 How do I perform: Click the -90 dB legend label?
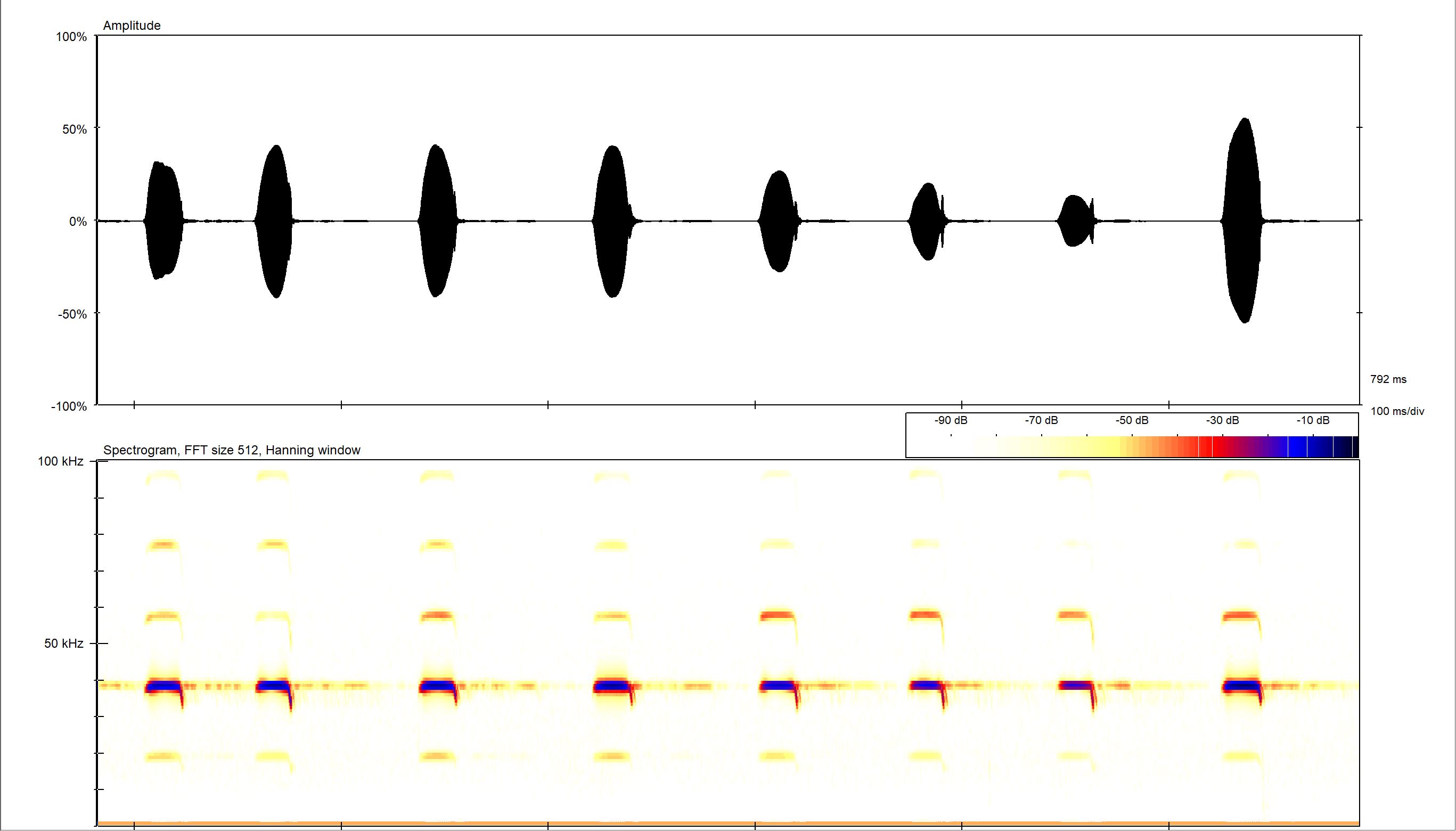[951, 421]
